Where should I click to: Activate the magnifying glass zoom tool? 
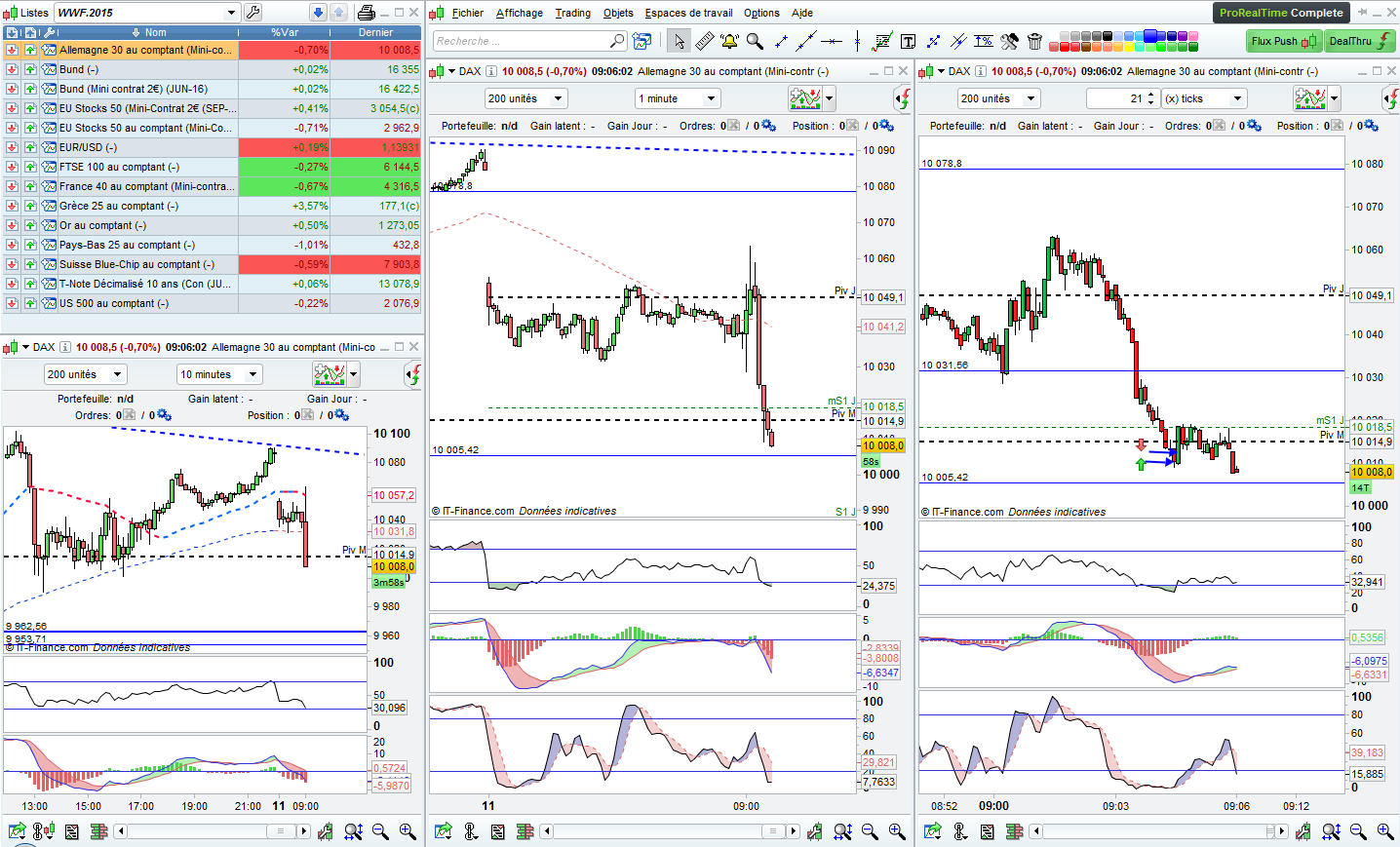click(755, 41)
